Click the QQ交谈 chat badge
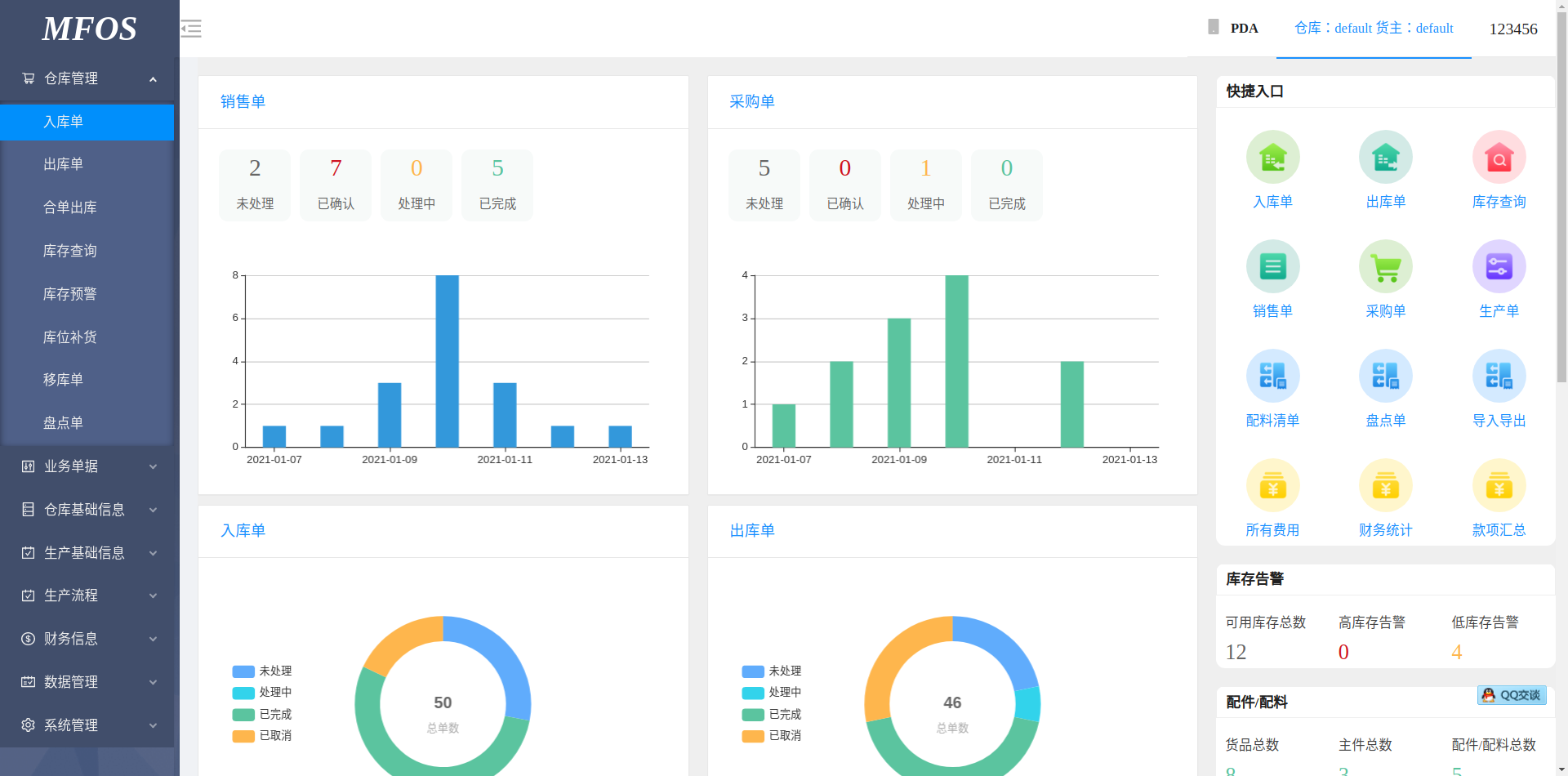 pyautogui.click(x=1512, y=695)
